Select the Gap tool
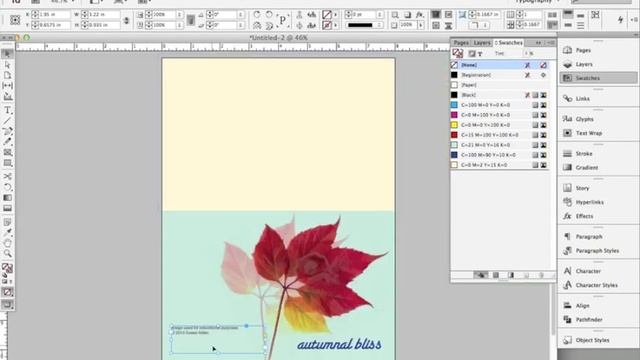The height and width of the screenshot is (360, 640). tap(7, 86)
